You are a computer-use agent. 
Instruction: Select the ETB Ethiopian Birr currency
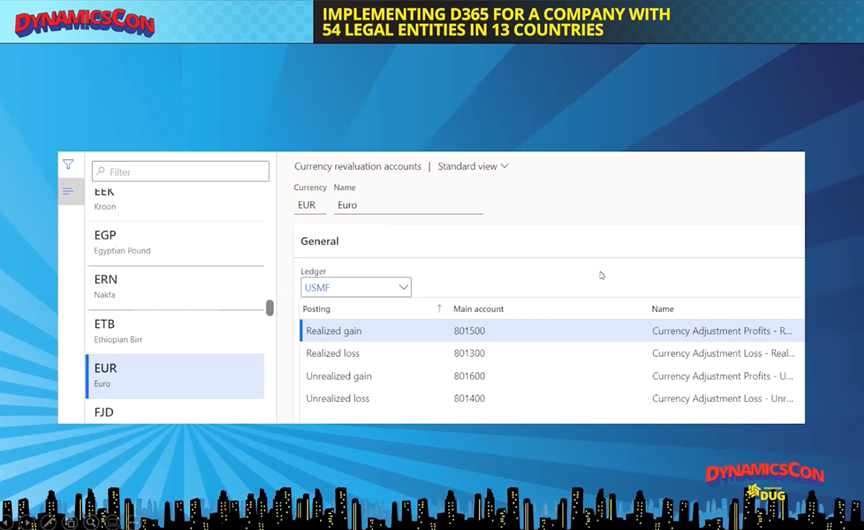click(175, 330)
